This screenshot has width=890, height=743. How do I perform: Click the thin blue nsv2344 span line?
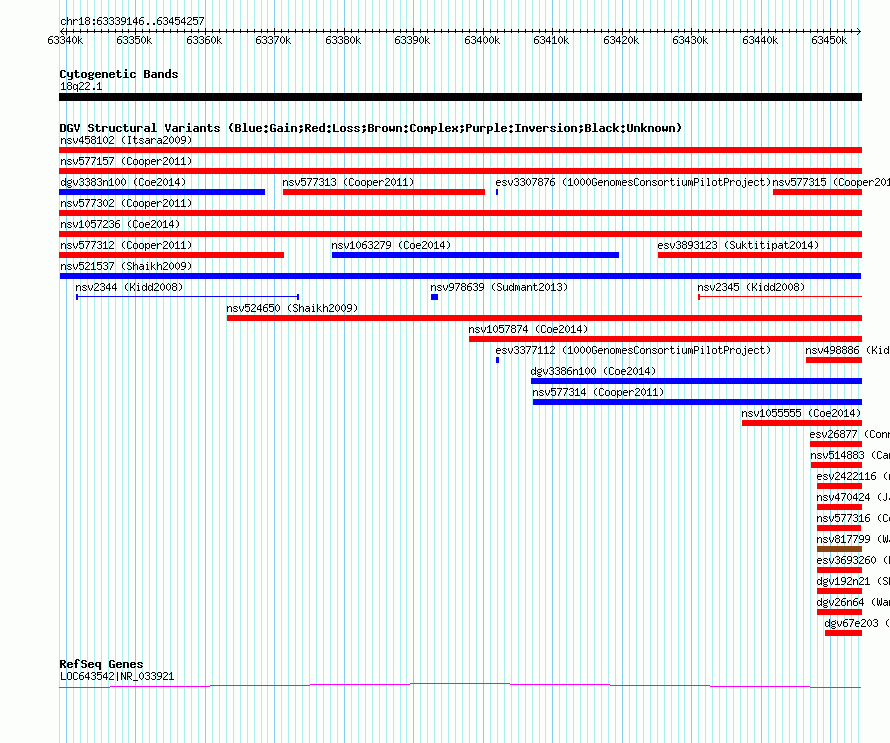(187, 297)
